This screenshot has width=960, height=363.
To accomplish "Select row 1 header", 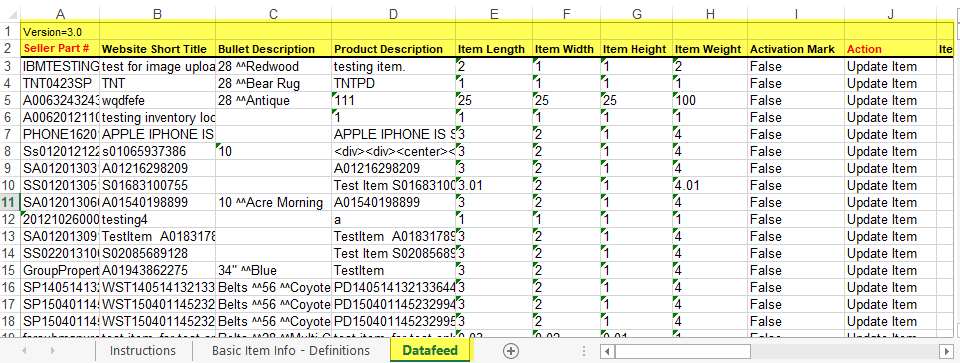I will [10, 31].
